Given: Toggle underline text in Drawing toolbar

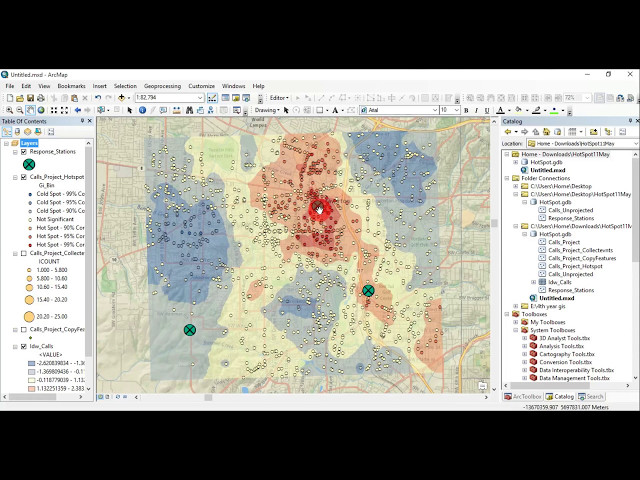Looking at the screenshot, I should point(487,111).
